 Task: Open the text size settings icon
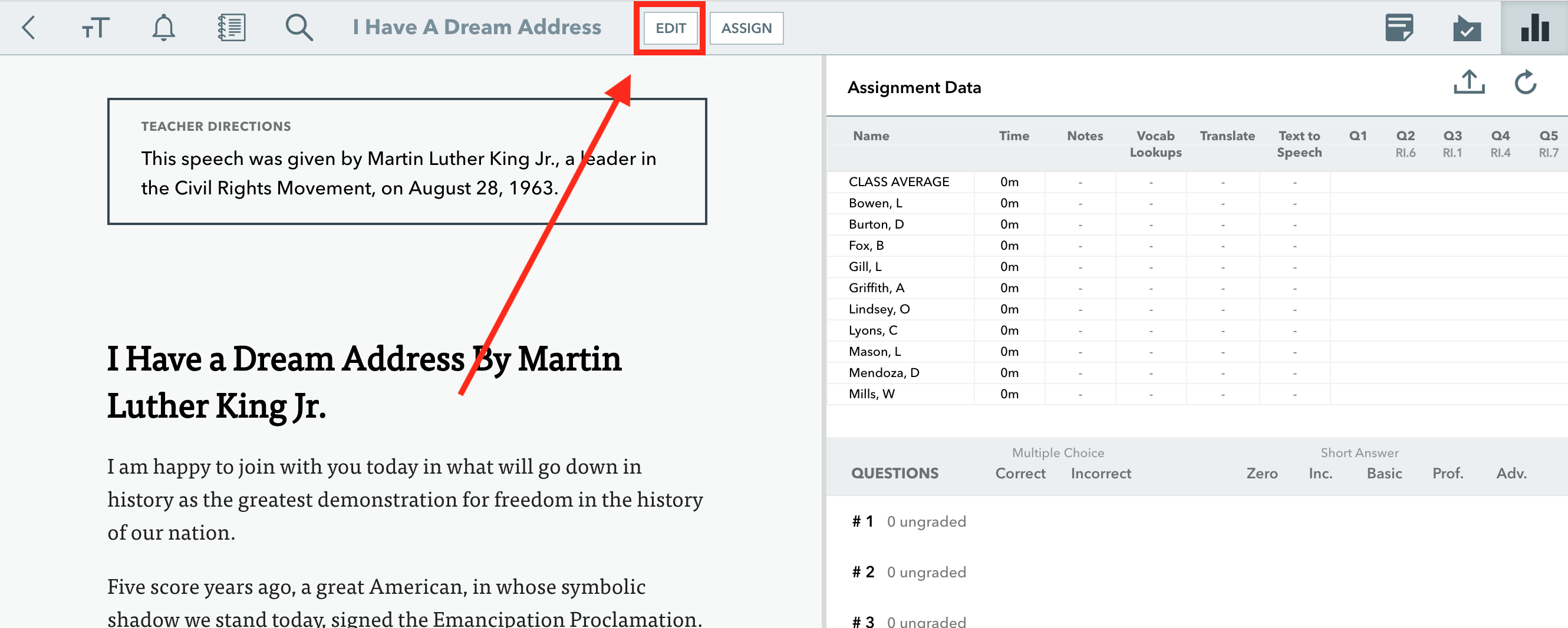tap(95, 28)
